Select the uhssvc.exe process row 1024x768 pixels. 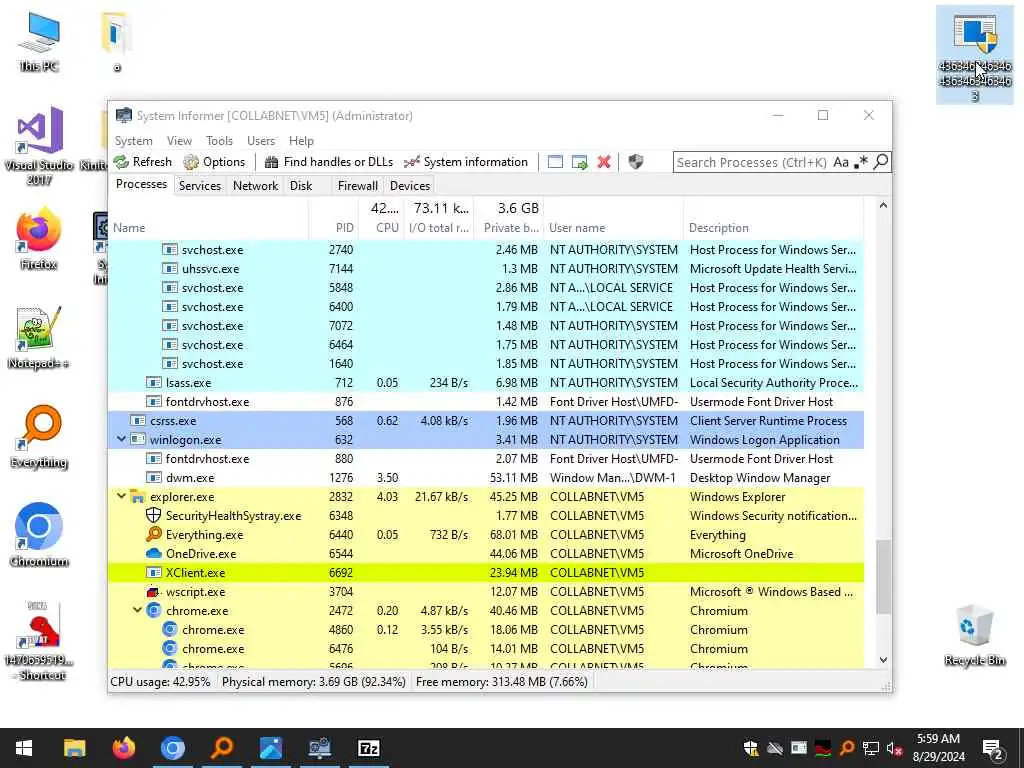[x=486, y=268]
